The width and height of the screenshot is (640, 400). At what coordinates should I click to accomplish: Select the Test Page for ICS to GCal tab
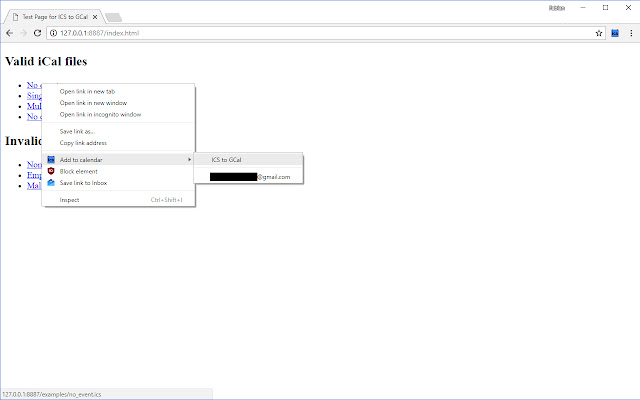coord(53,17)
